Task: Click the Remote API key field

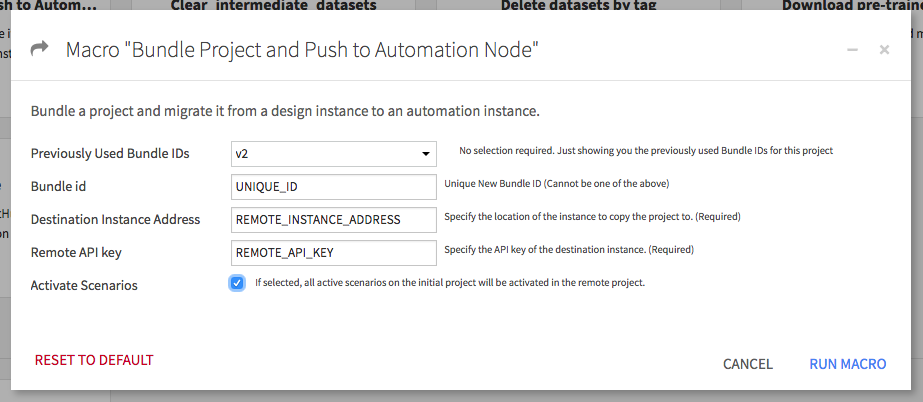Action: (334, 253)
